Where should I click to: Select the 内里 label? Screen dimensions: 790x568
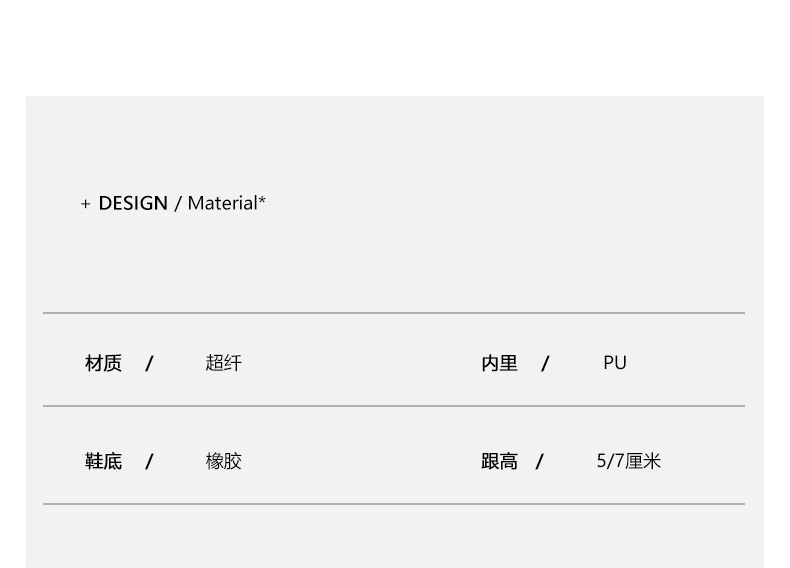pyautogui.click(x=499, y=363)
